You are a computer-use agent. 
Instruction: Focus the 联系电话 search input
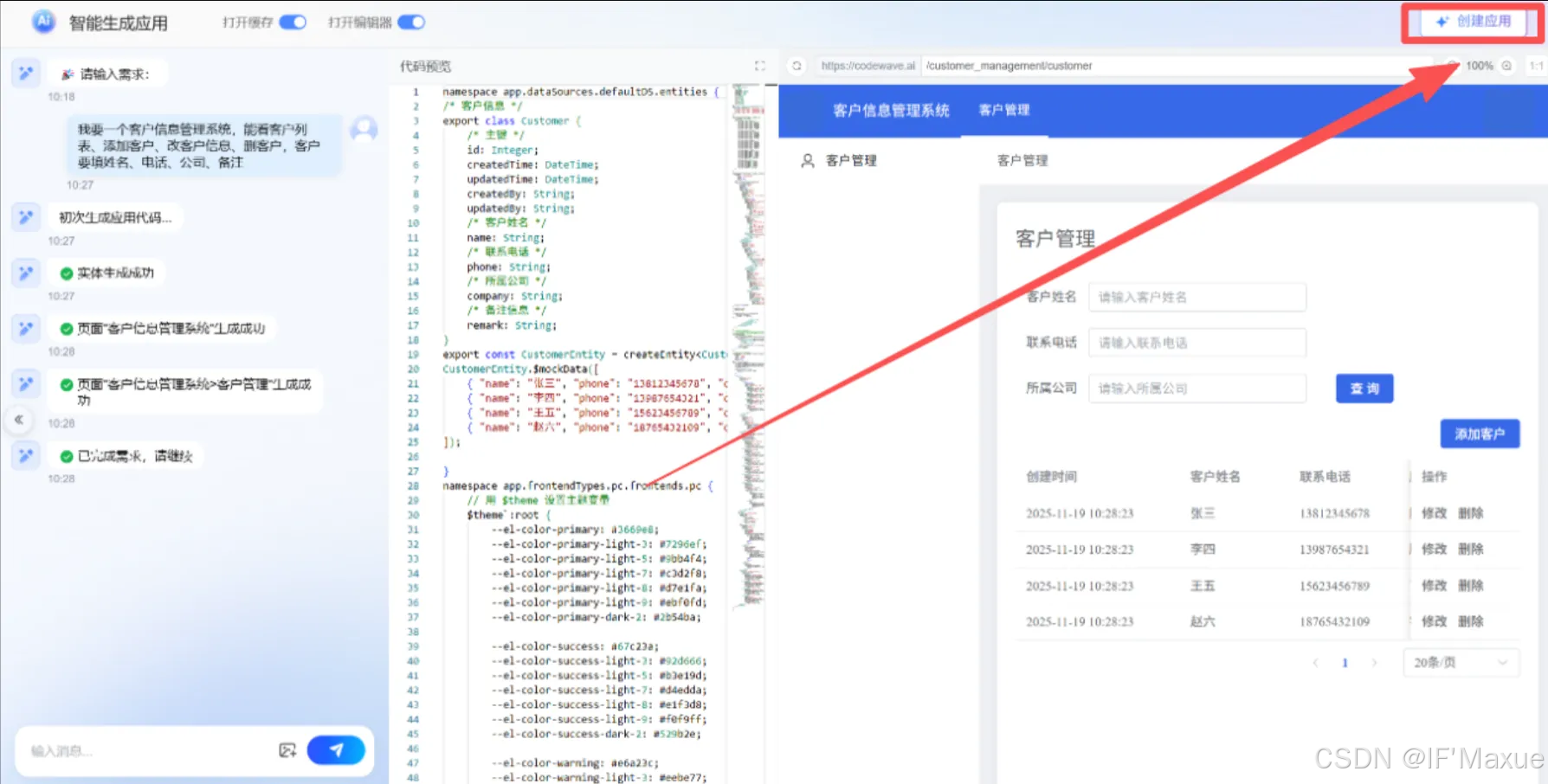[x=1197, y=343]
